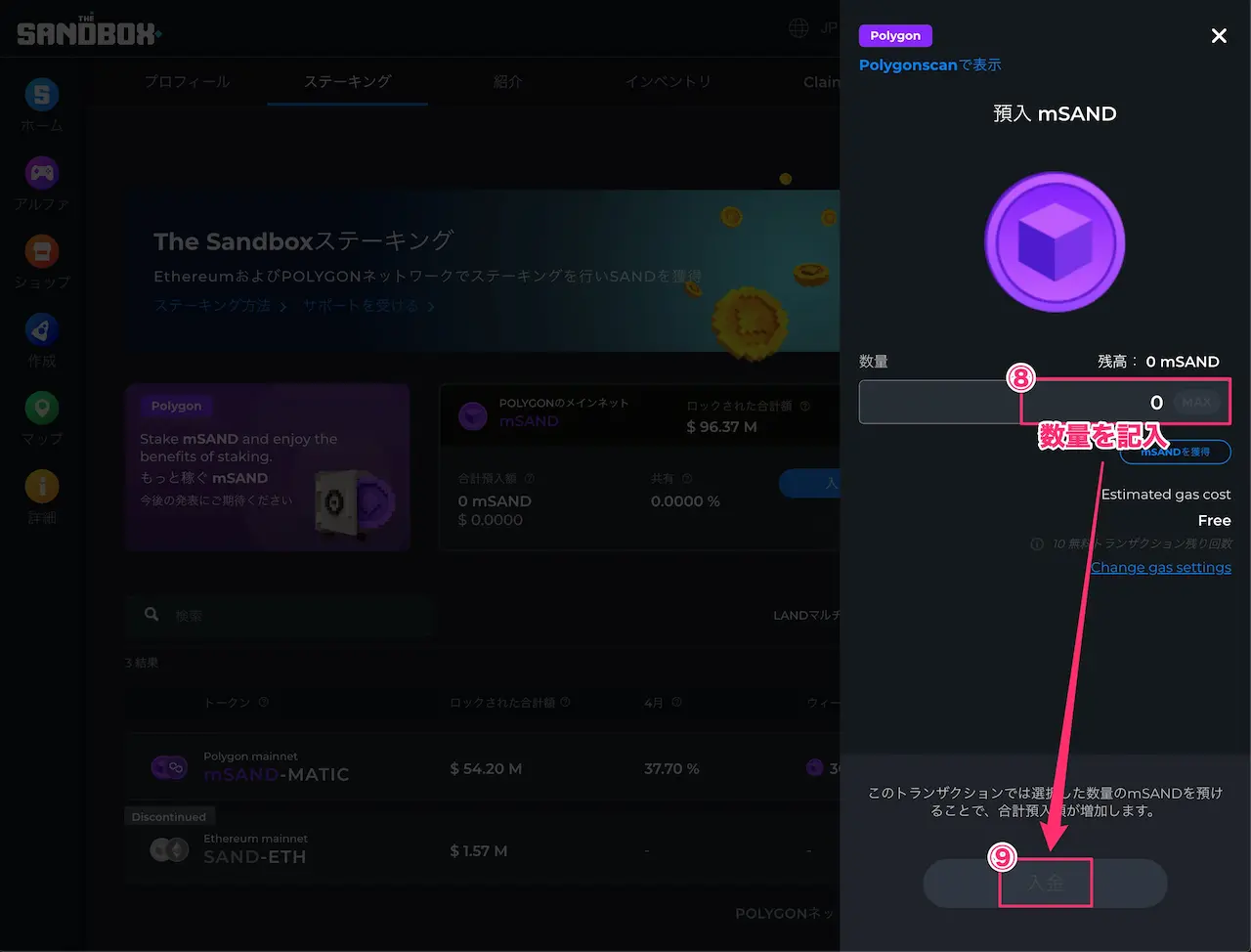
Task: Click 37.70 % APR value
Action: tap(671, 768)
